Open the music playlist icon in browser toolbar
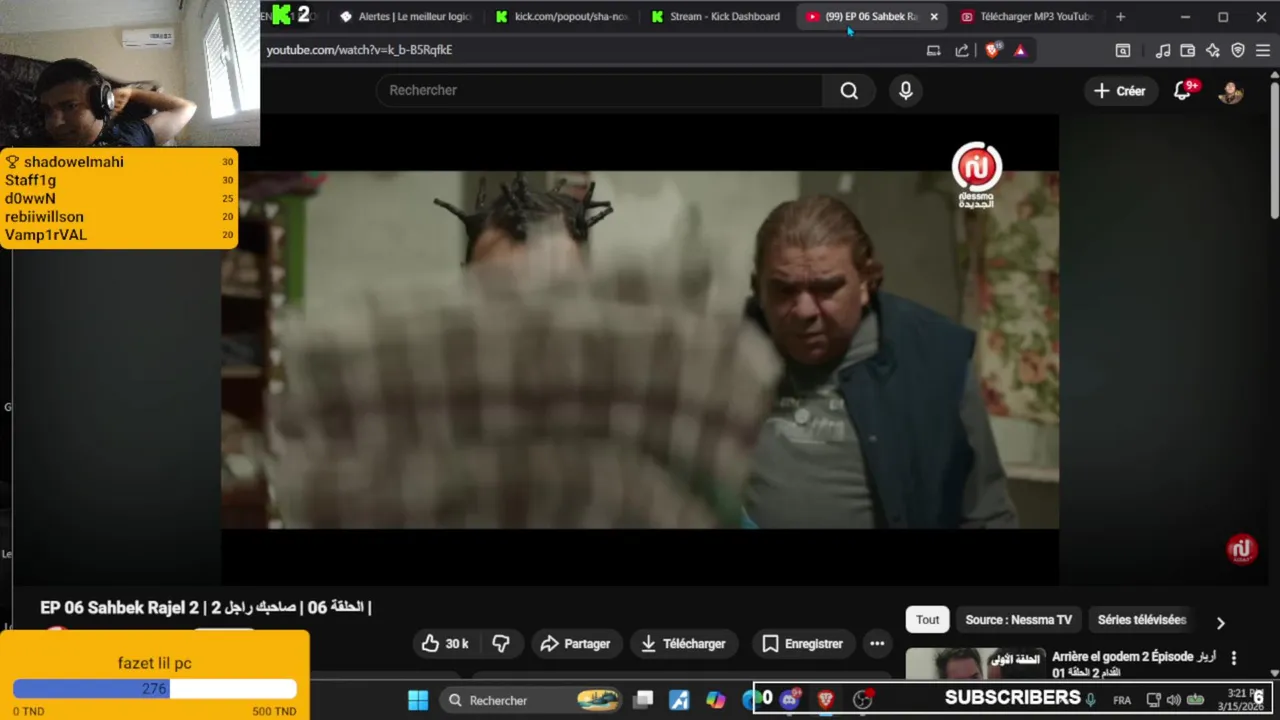Image resolution: width=1280 pixels, height=720 pixels. click(x=1163, y=50)
